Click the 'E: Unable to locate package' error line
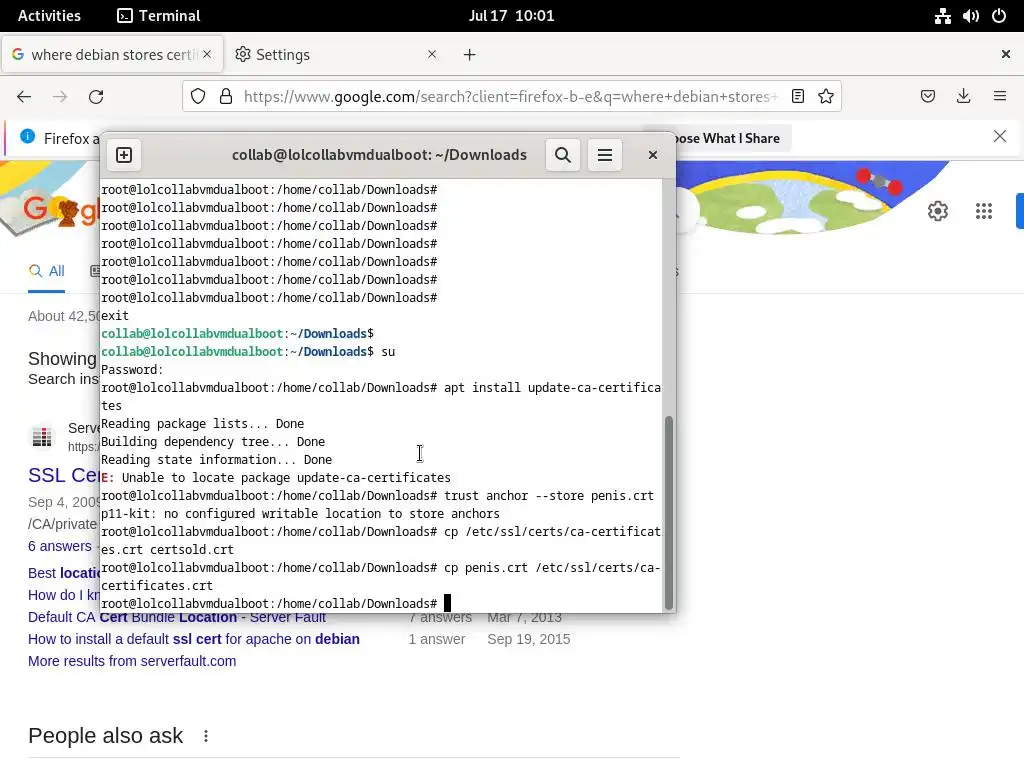Image resolution: width=1024 pixels, height=768 pixels. pos(276,478)
